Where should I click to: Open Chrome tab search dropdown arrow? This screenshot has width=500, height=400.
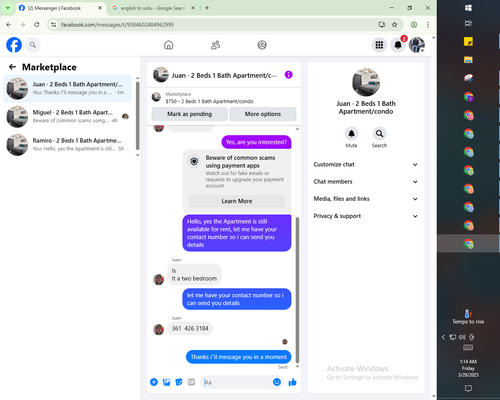tap(8, 8)
